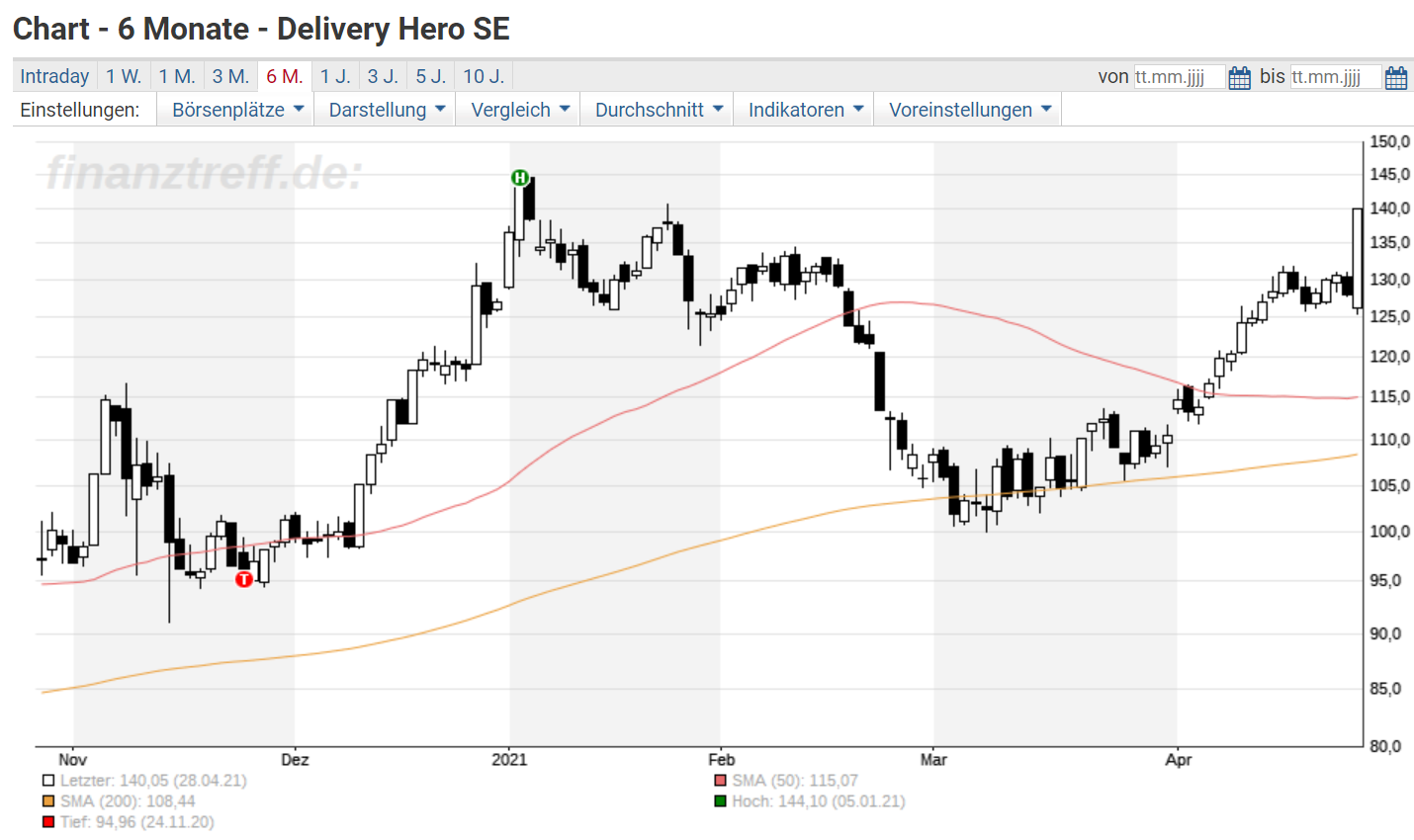The image size is (1414, 840).
Task: Select the Intraday time range tab
Action: pyautogui.click(x=54, y=76)
